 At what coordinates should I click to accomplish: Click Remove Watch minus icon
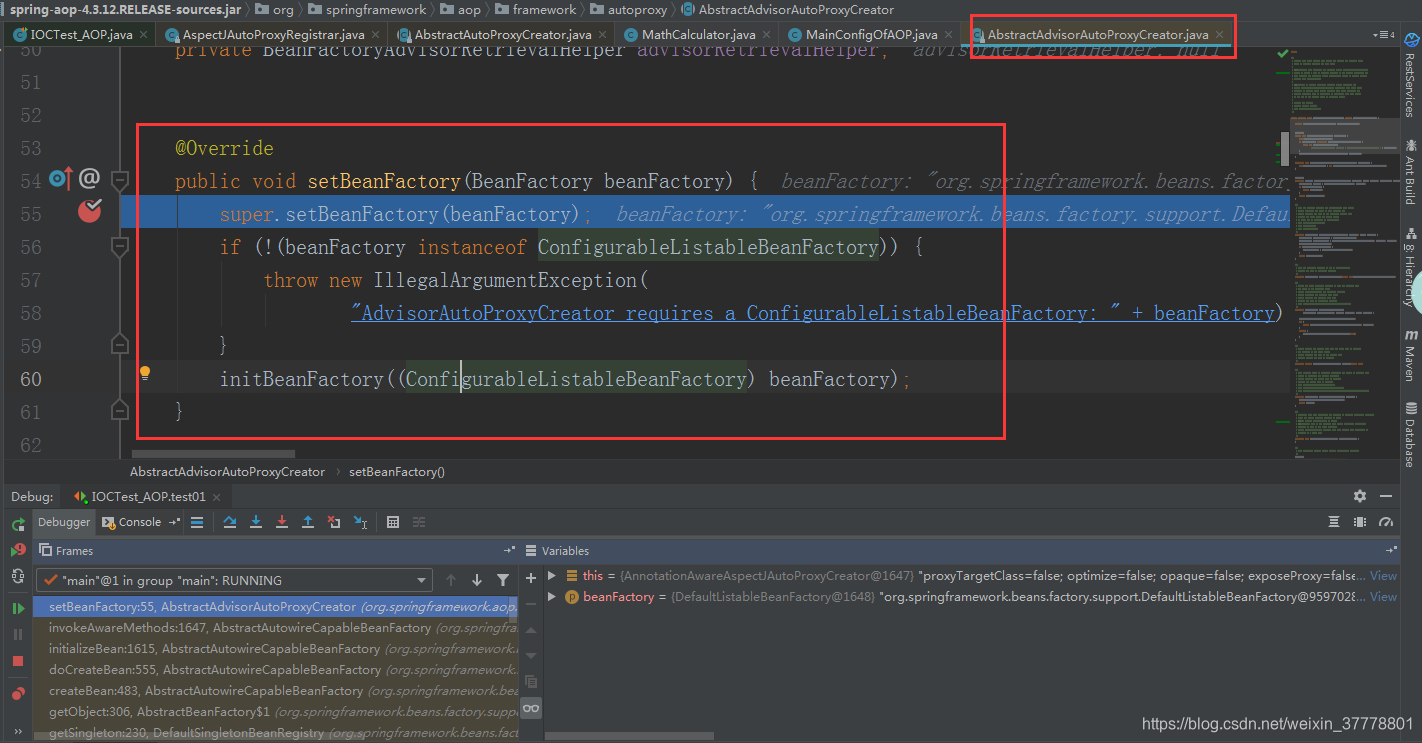(x=531, y=603)
